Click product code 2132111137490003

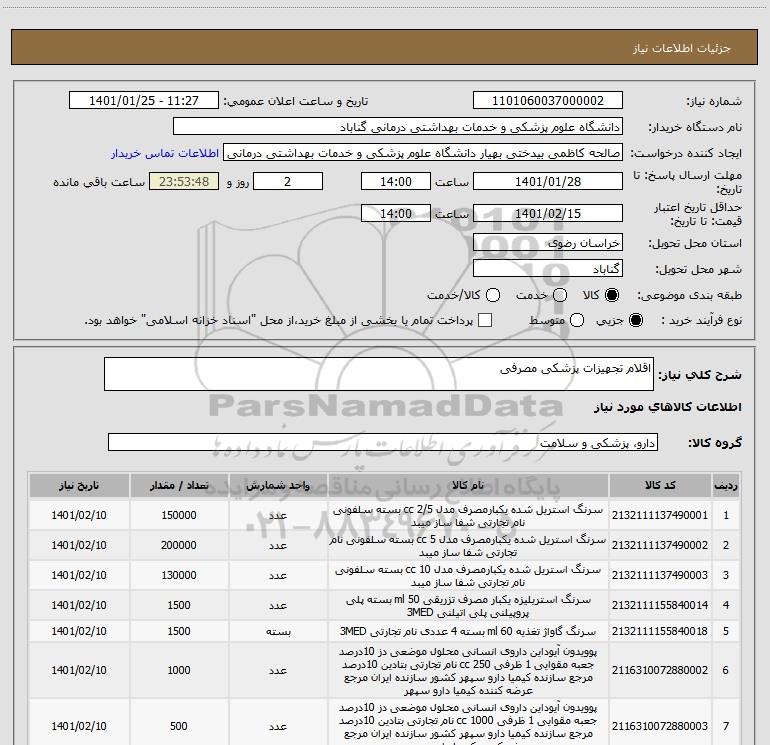[x=660, y=575]
